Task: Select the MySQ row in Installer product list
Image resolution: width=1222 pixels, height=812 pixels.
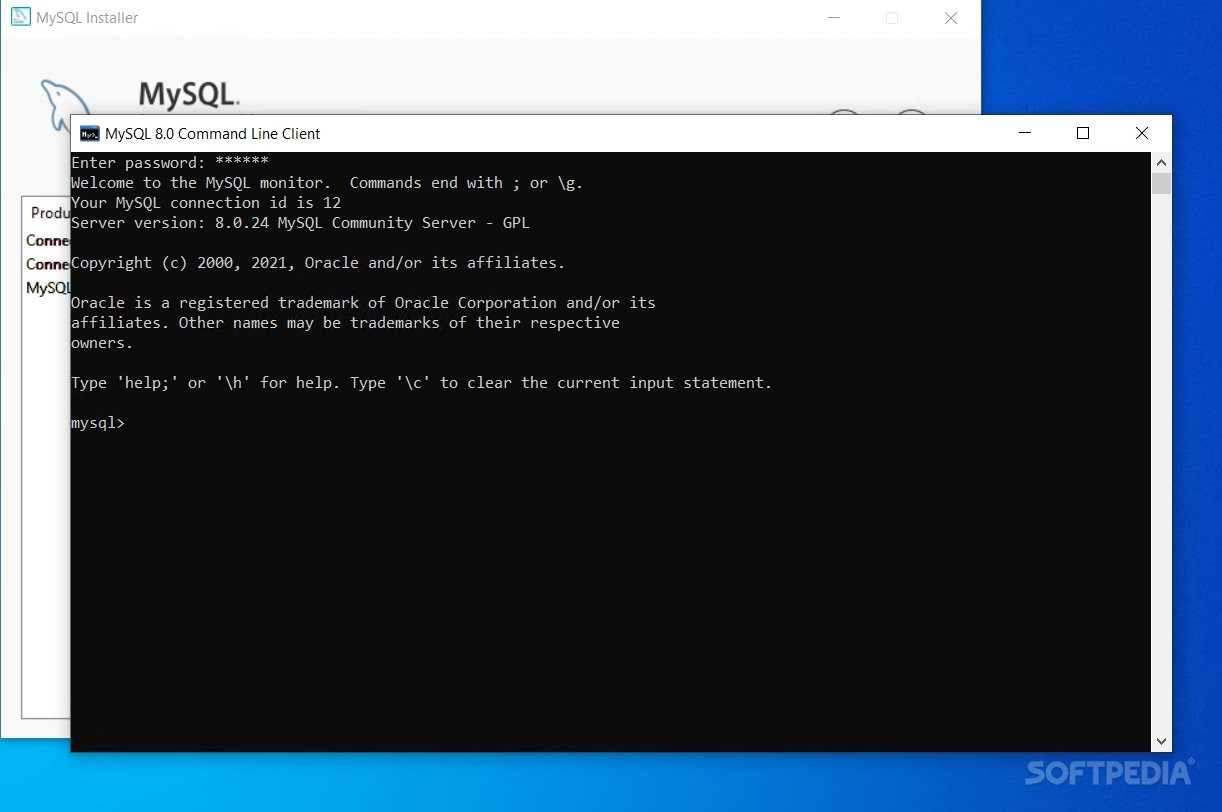Action: [x=48, y=288]
